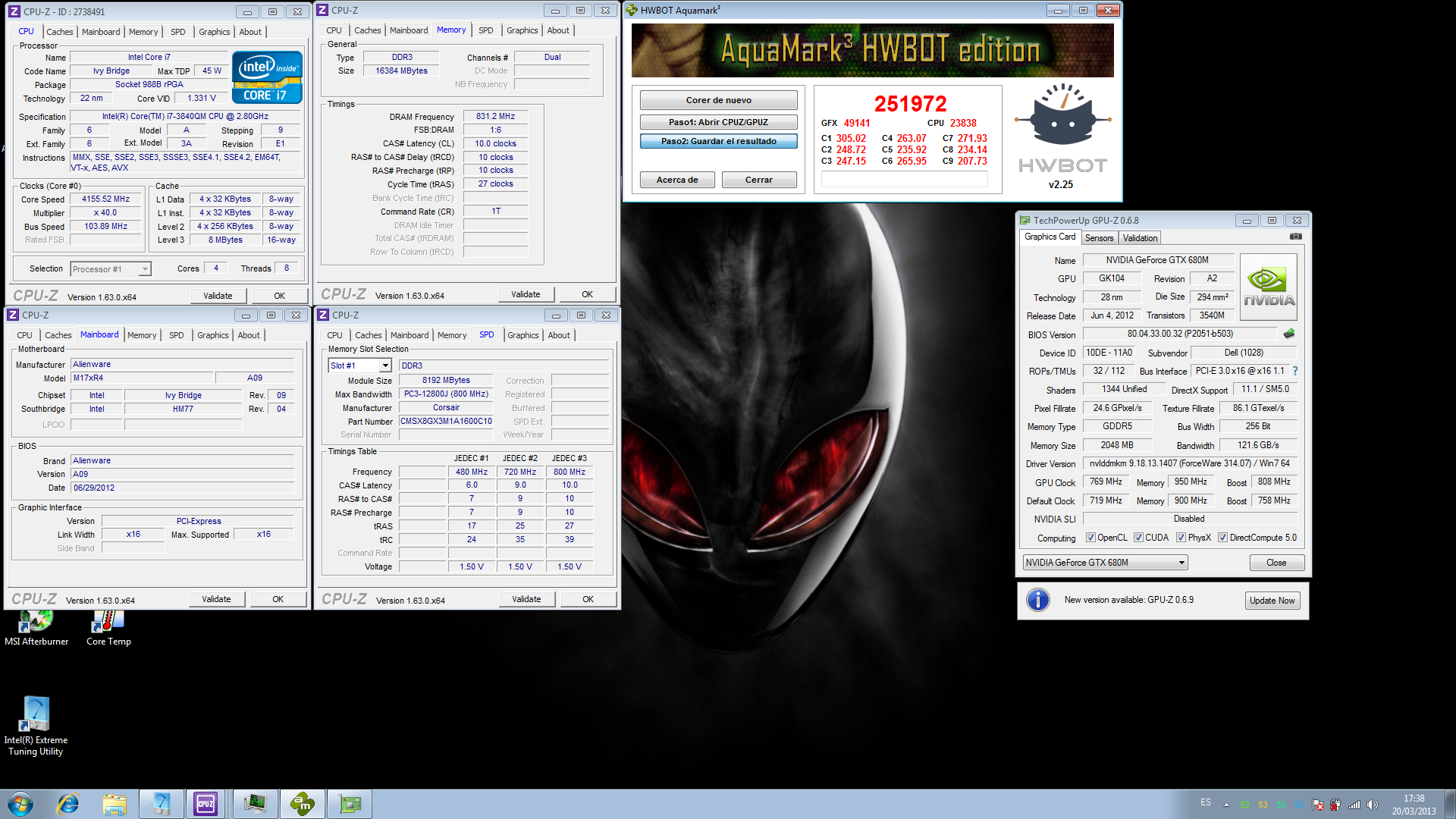The width and height of the screenshot is (1456, 819).
Task: Open Internet Explorer from taskbar
Action: [68, 804]
